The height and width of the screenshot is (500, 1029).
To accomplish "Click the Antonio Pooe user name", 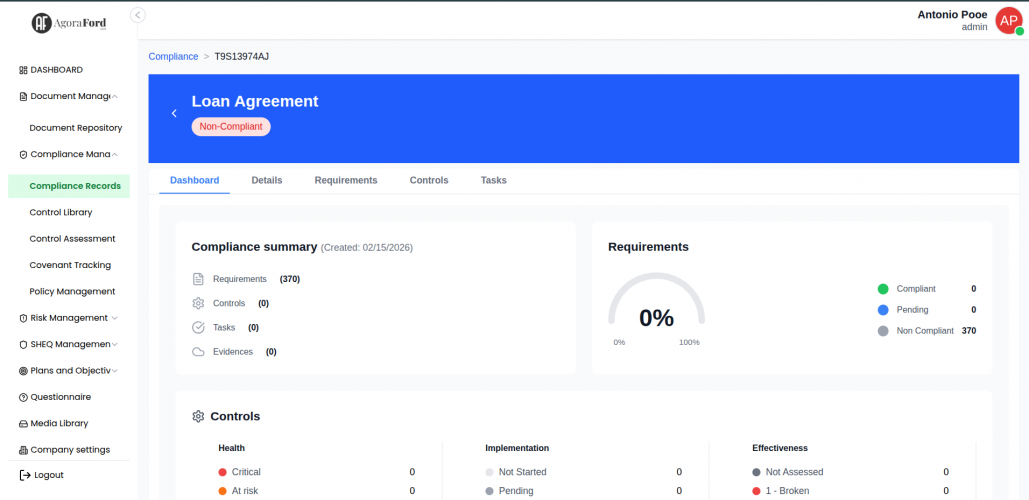I will coord(952,15).
